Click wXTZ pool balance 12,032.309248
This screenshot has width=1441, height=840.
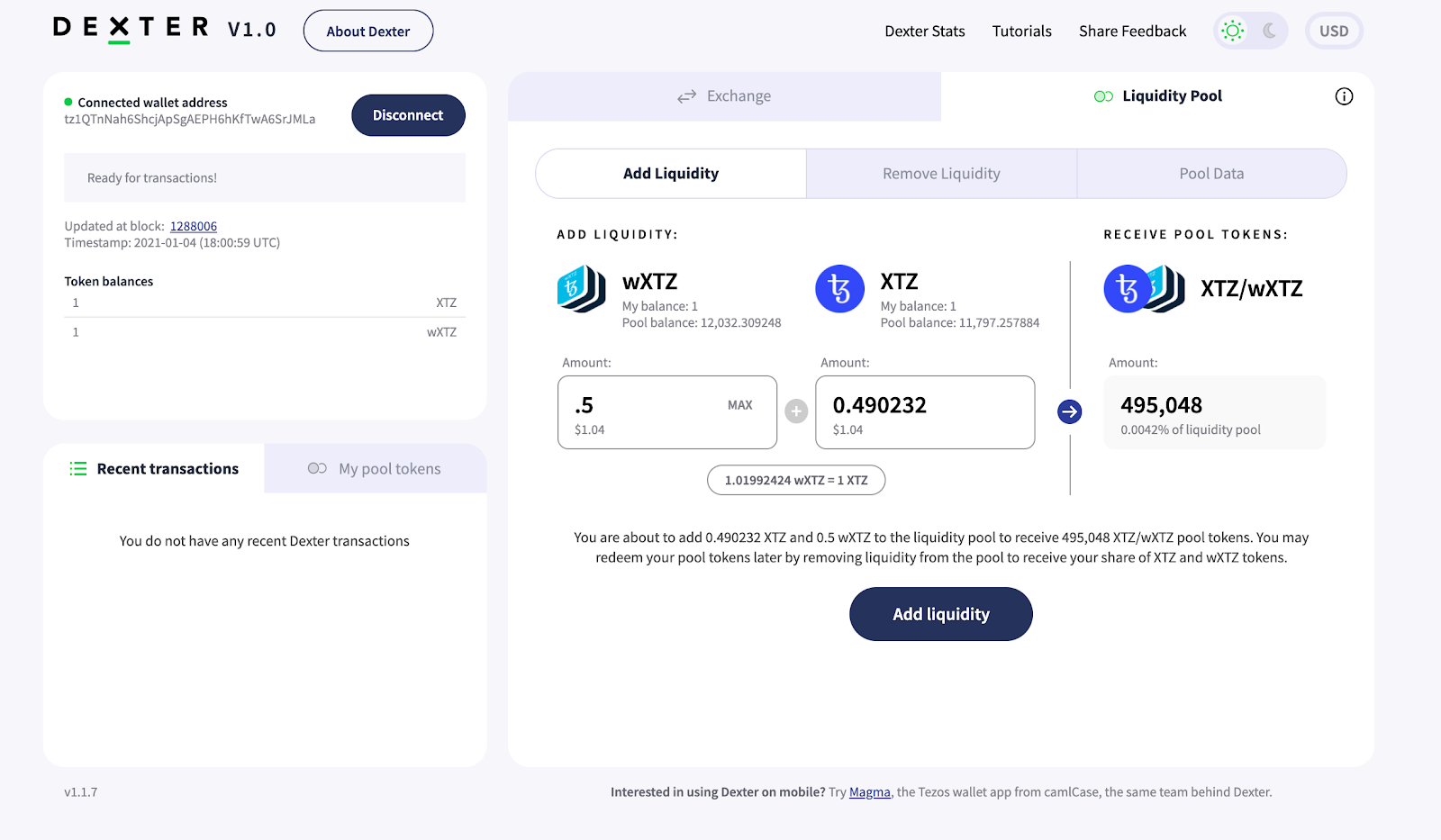pos(702,322)
